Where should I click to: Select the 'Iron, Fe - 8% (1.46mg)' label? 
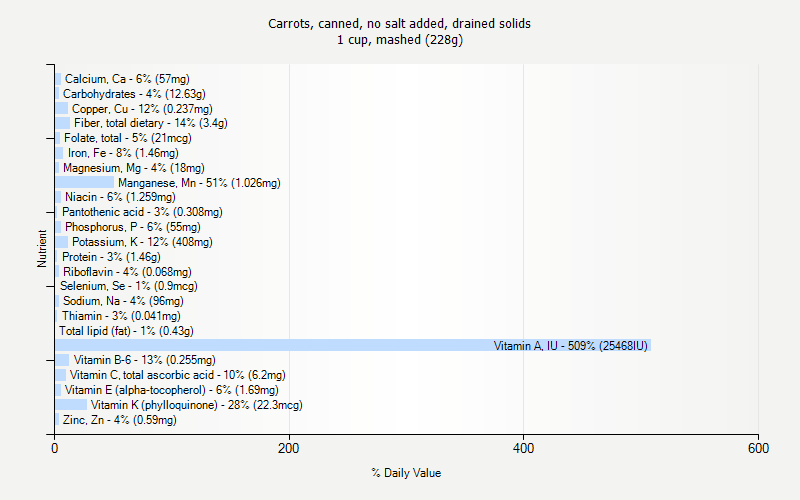click(x=123, y=153)
